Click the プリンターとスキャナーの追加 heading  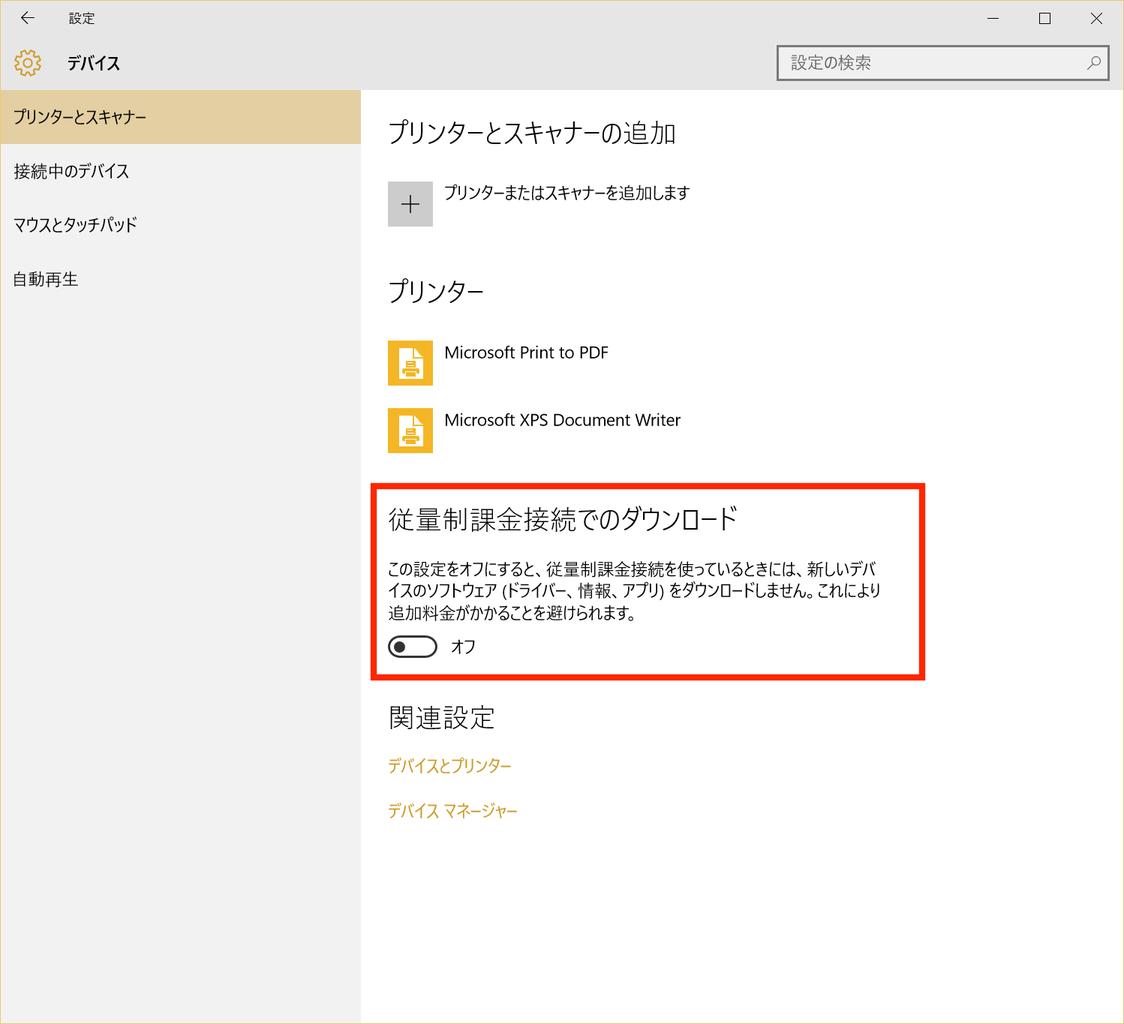pyautogui.click(x=532, y=133)
